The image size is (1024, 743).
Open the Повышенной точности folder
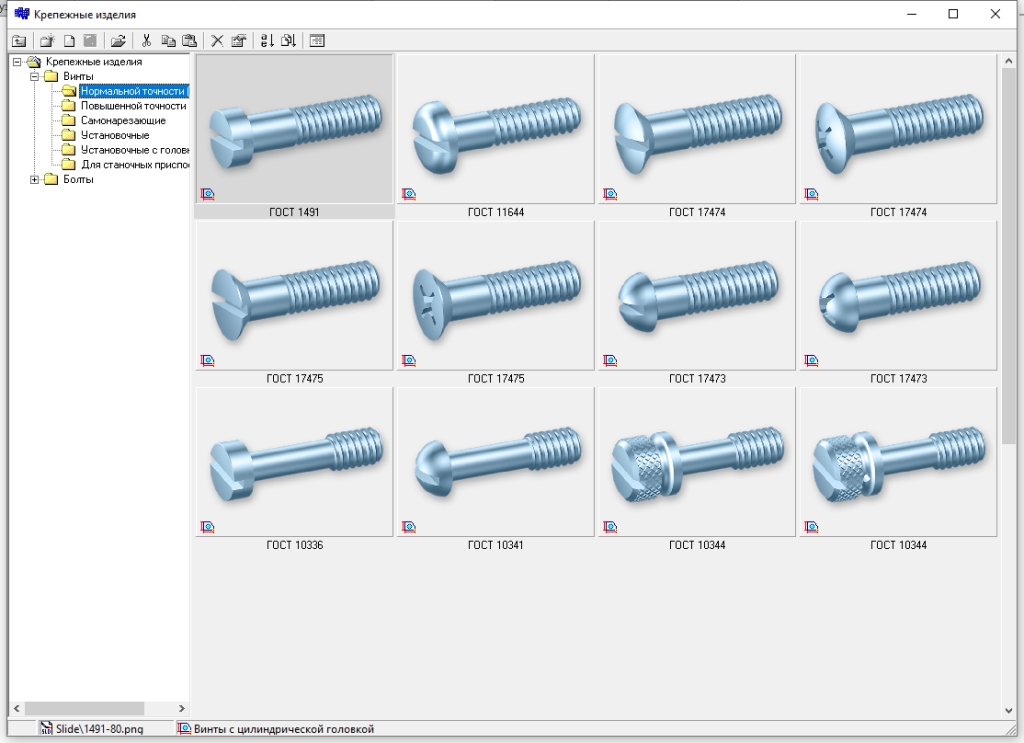point(133,105)
